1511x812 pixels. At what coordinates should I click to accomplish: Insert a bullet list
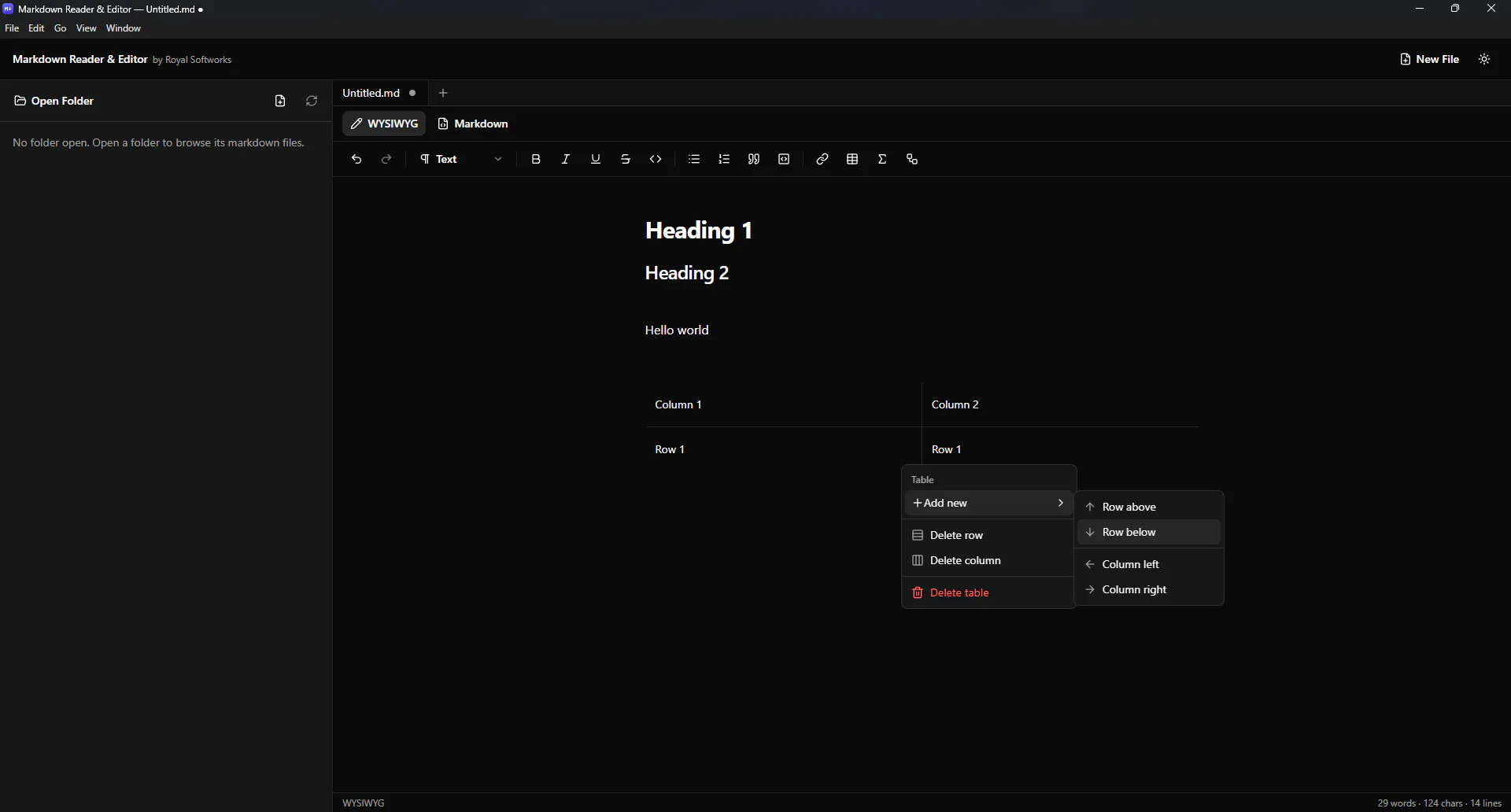click(x=694, y=159)
